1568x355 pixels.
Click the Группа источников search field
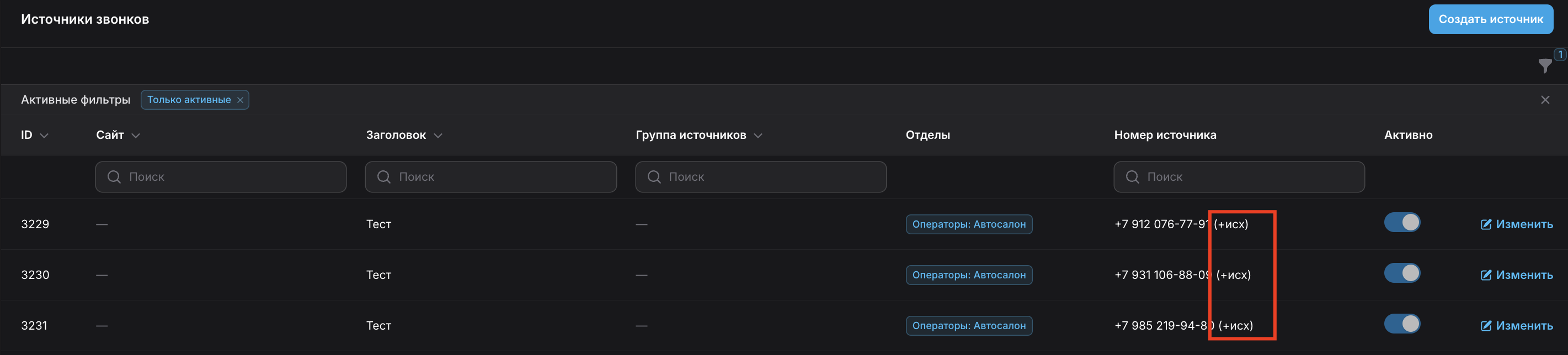click(x=770, y=177)
